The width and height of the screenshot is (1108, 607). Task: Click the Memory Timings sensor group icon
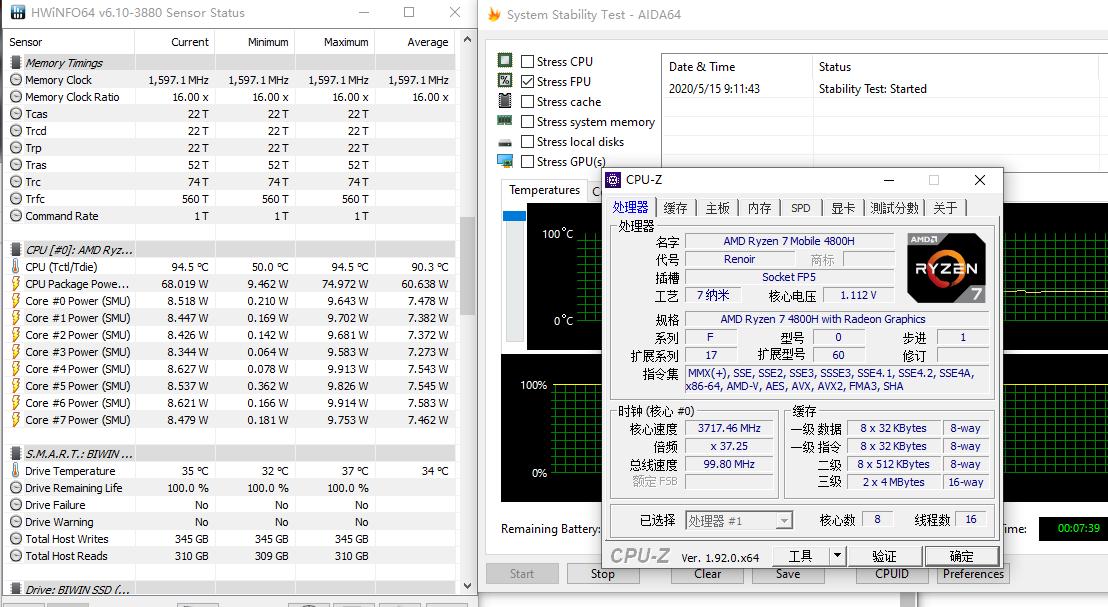click(x=16, y=62)
